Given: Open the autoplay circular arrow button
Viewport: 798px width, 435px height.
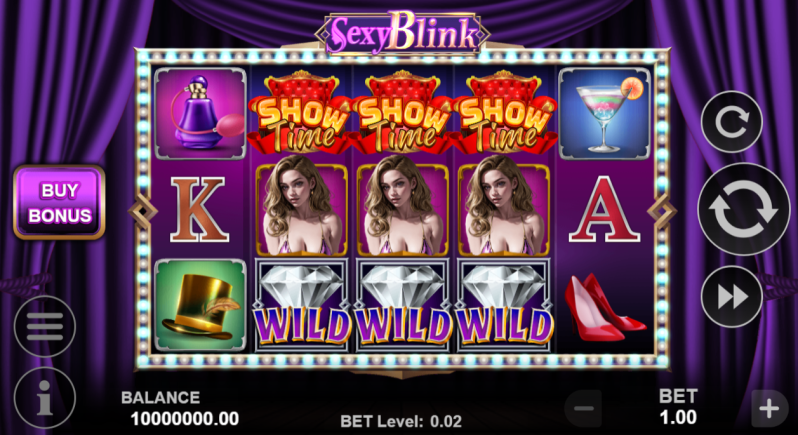Looking at the screenshot, I should 731,122.
